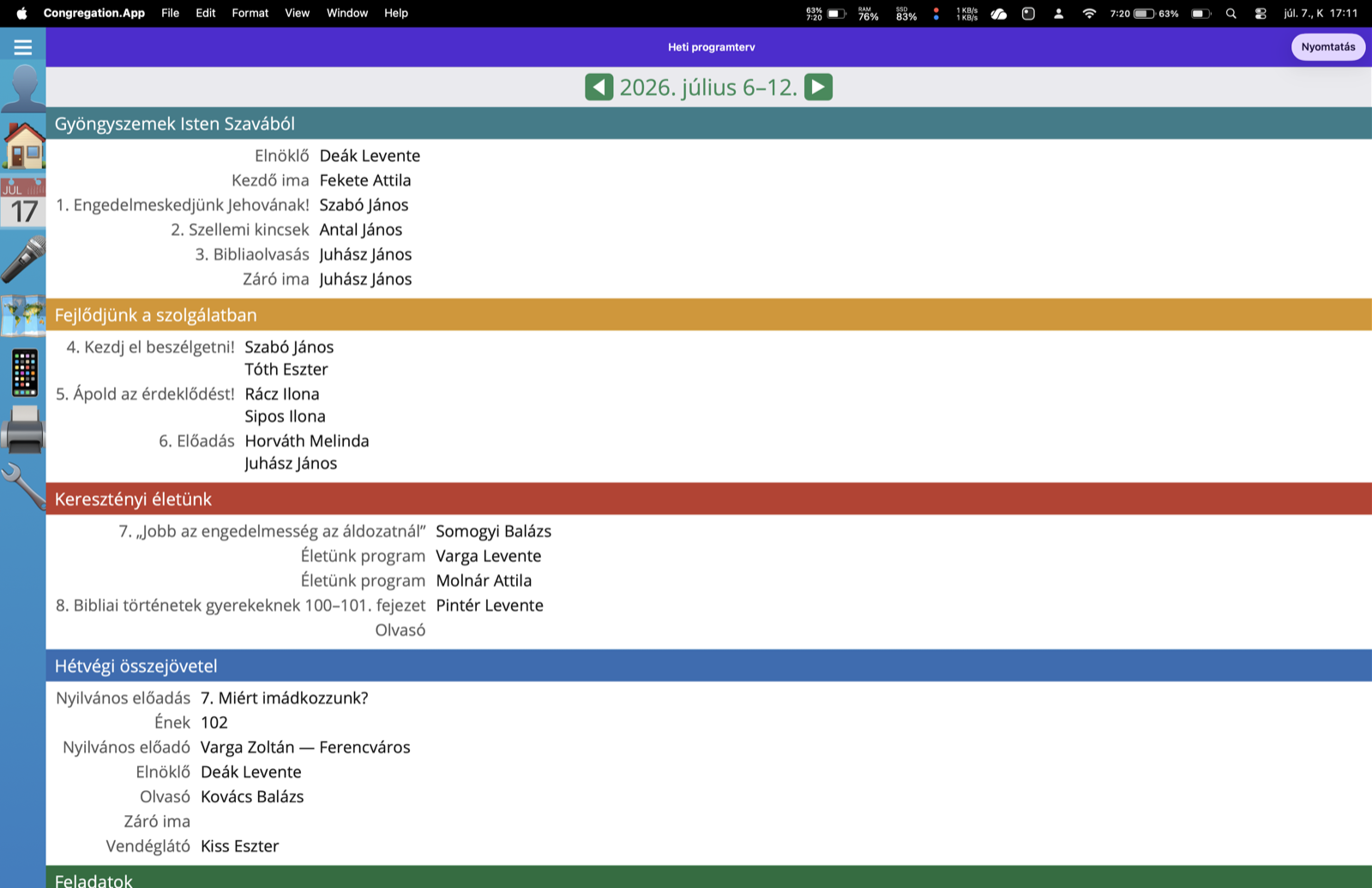Click Somogyi Balázs for item 7
The width and height of the screenshot is (1372, 888).
[x=493, y=531]
